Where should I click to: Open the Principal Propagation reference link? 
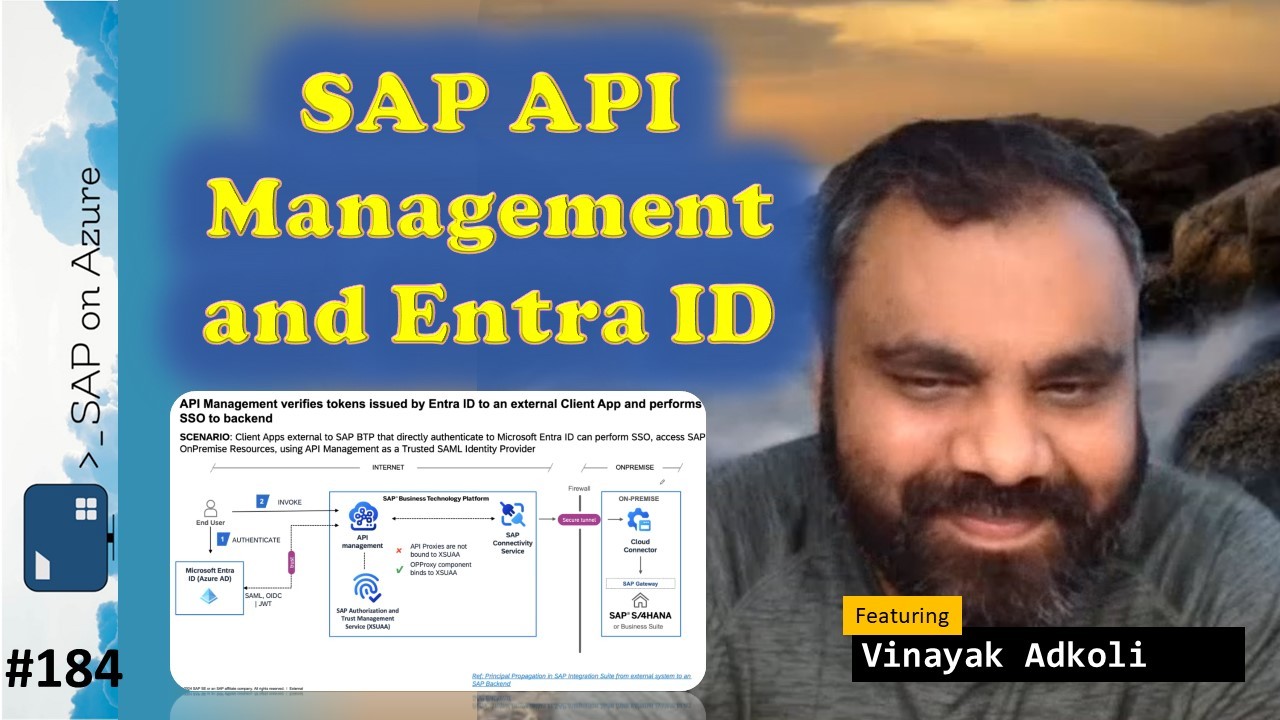coord(581,680)
